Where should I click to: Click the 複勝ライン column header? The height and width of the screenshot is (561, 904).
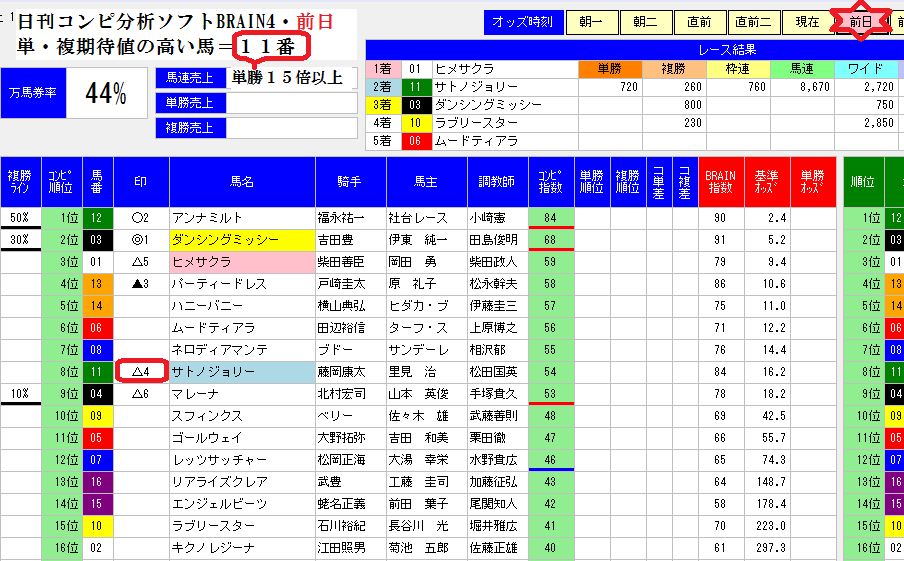(21, 182)
